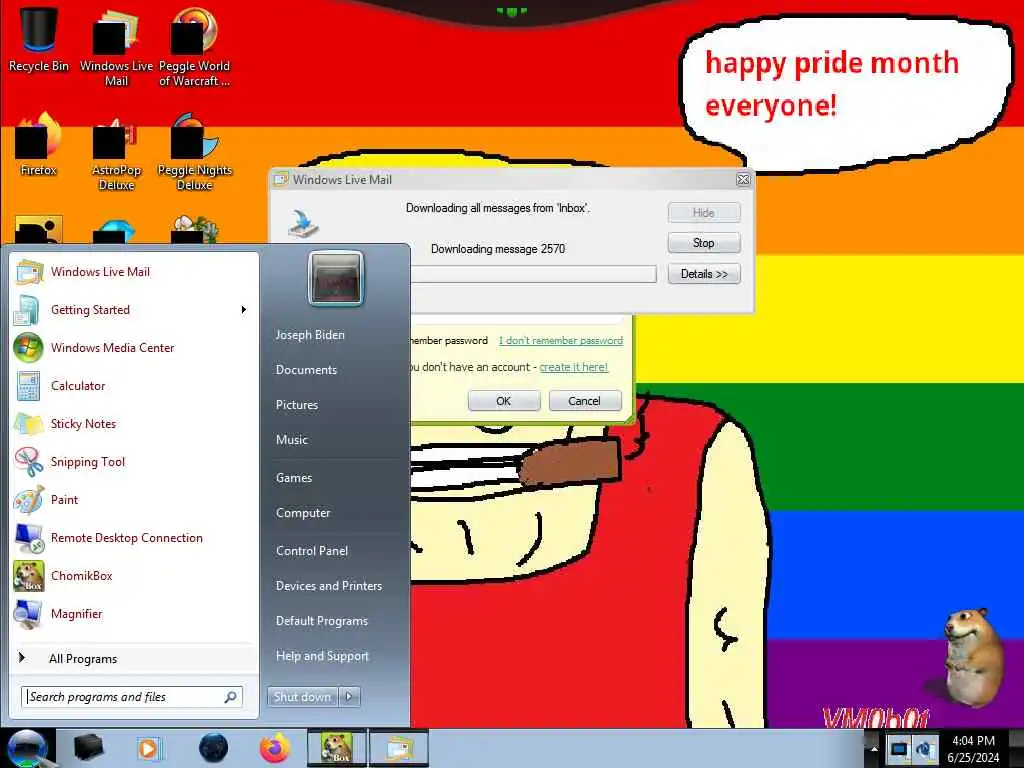Click 'I don't remember password' link

[x=560, y=340]
